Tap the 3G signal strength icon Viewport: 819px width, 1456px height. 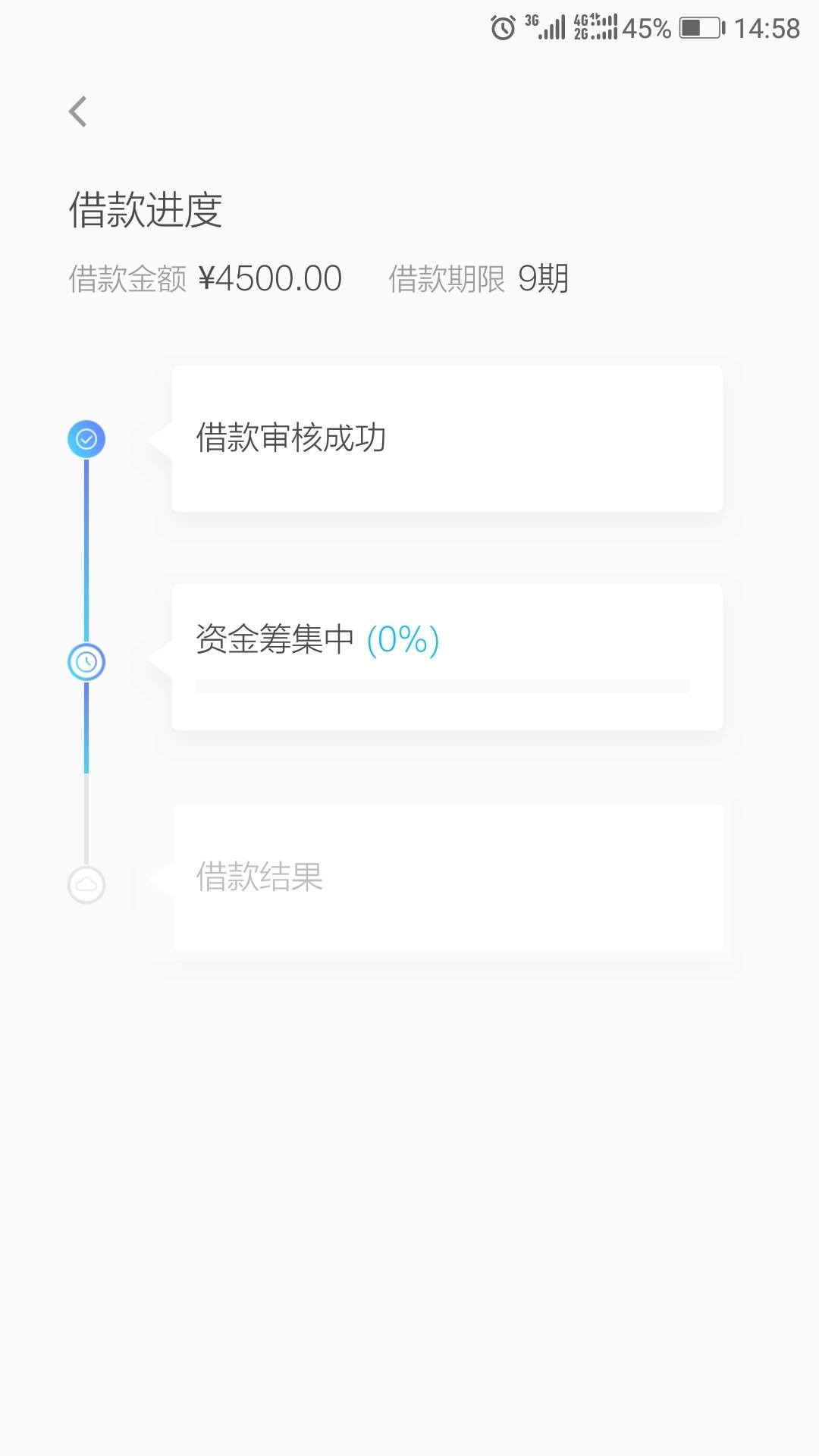pos(545,27)
